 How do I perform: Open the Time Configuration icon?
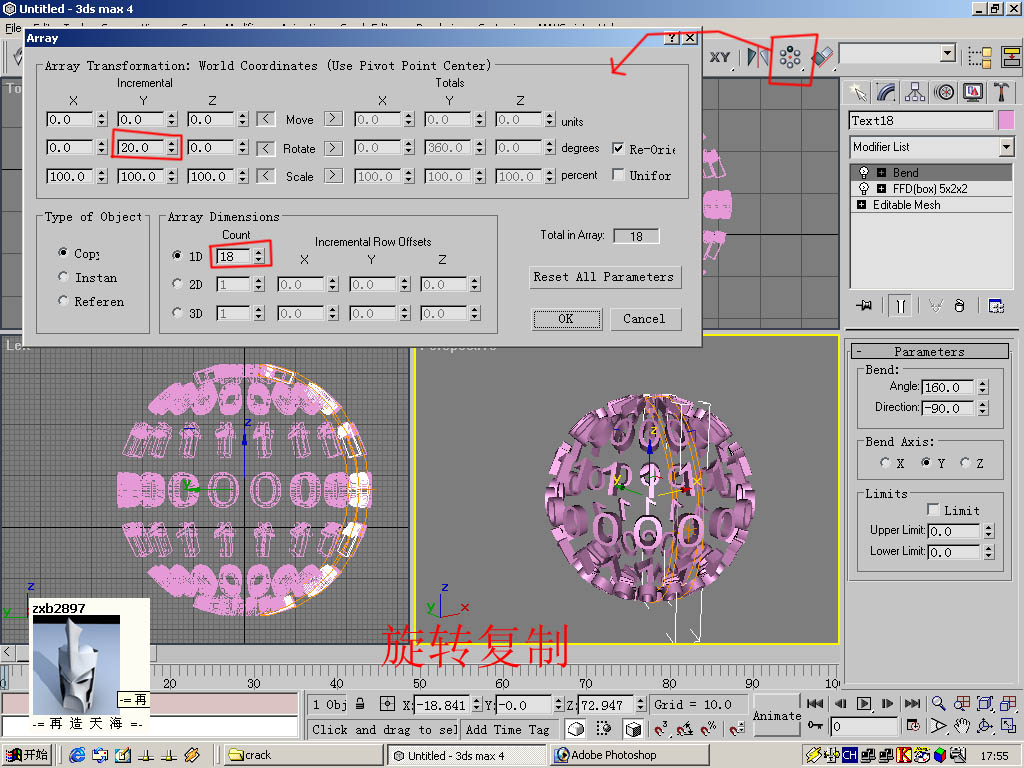point(913,726)
